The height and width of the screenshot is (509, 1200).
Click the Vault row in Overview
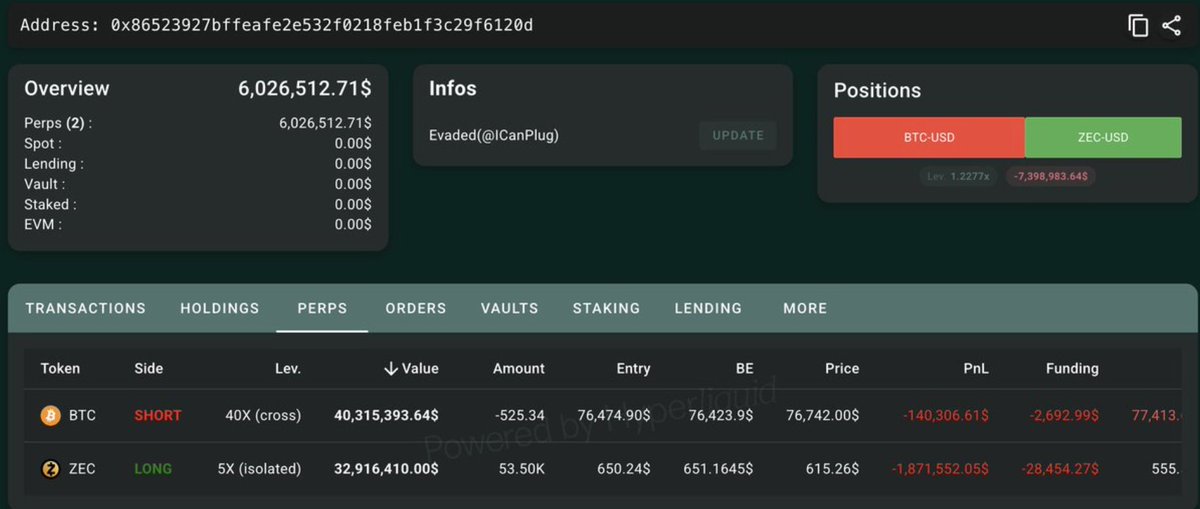click(x=198, y=184)
